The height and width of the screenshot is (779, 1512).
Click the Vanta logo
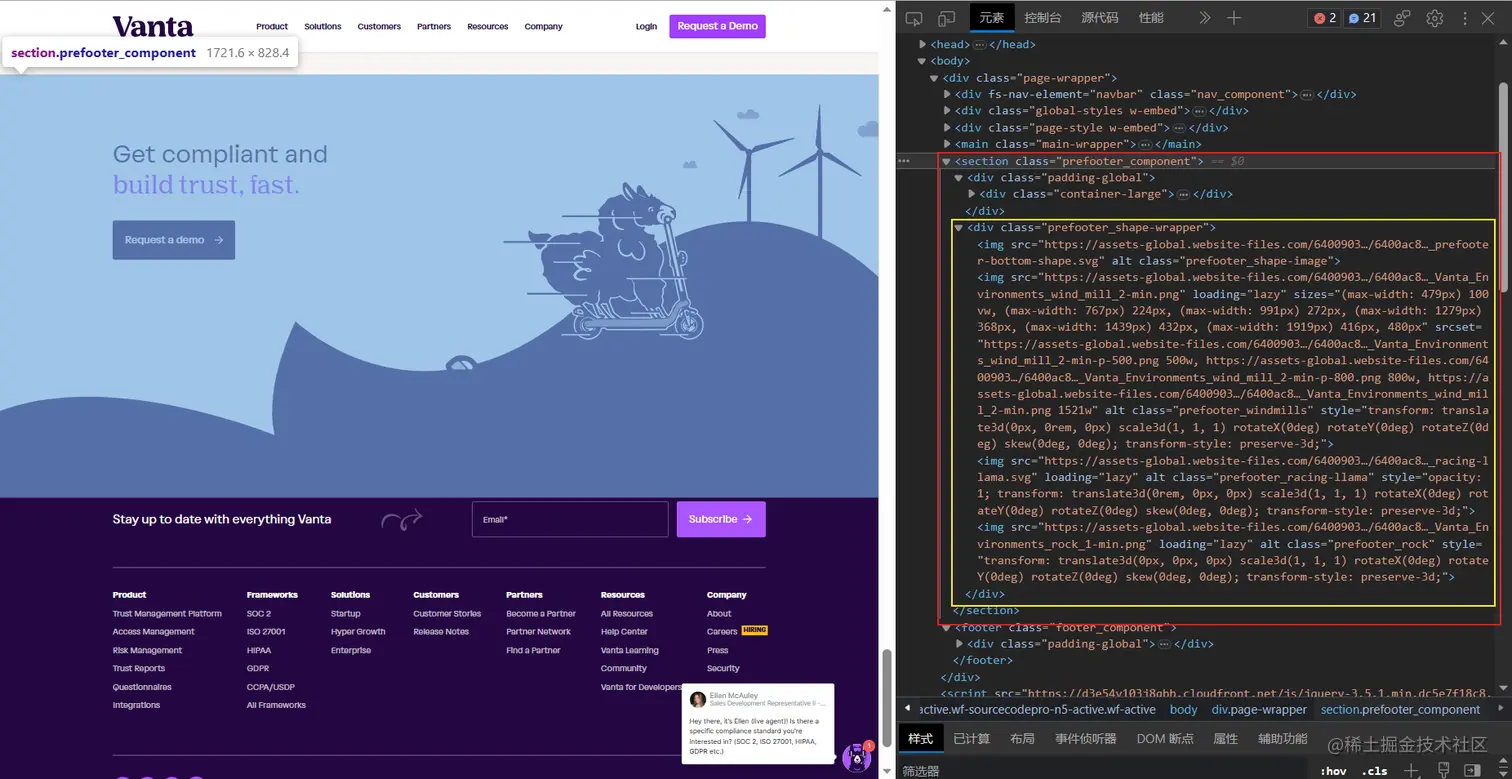[153, 26]
